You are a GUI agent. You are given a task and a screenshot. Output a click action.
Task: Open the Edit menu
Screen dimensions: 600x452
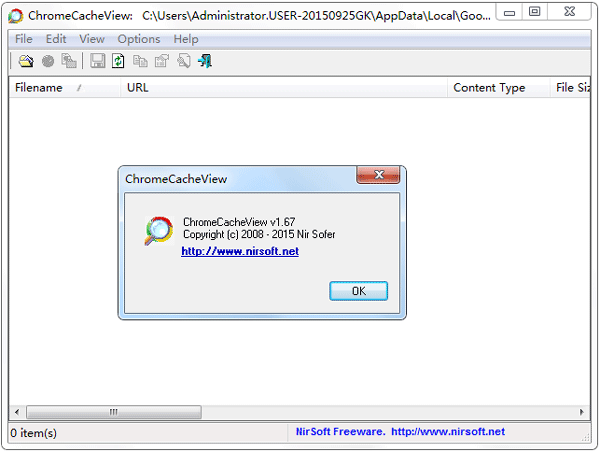pyautogui.click(x=56, y=39)
